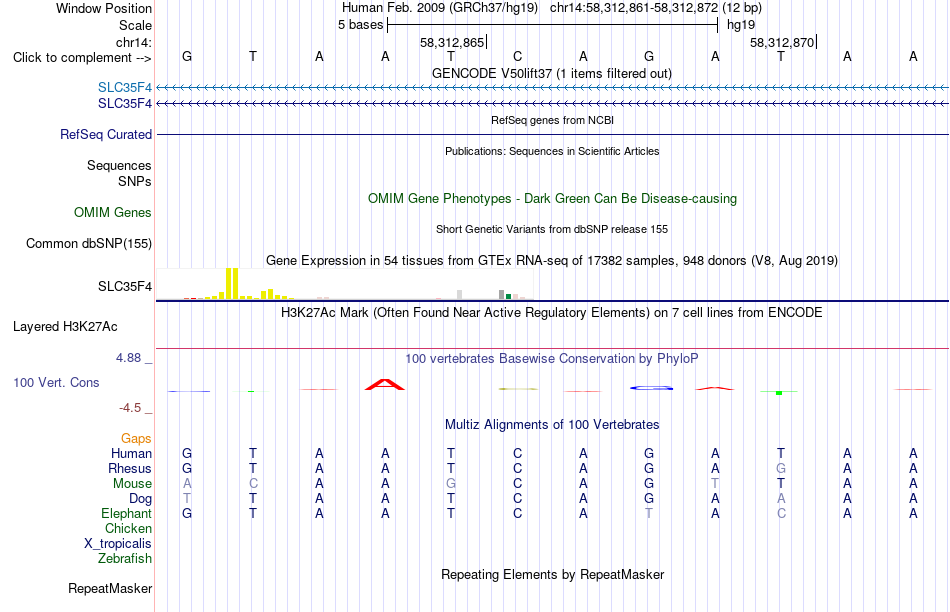Click the Dog species label

click(x=140, y=499)
